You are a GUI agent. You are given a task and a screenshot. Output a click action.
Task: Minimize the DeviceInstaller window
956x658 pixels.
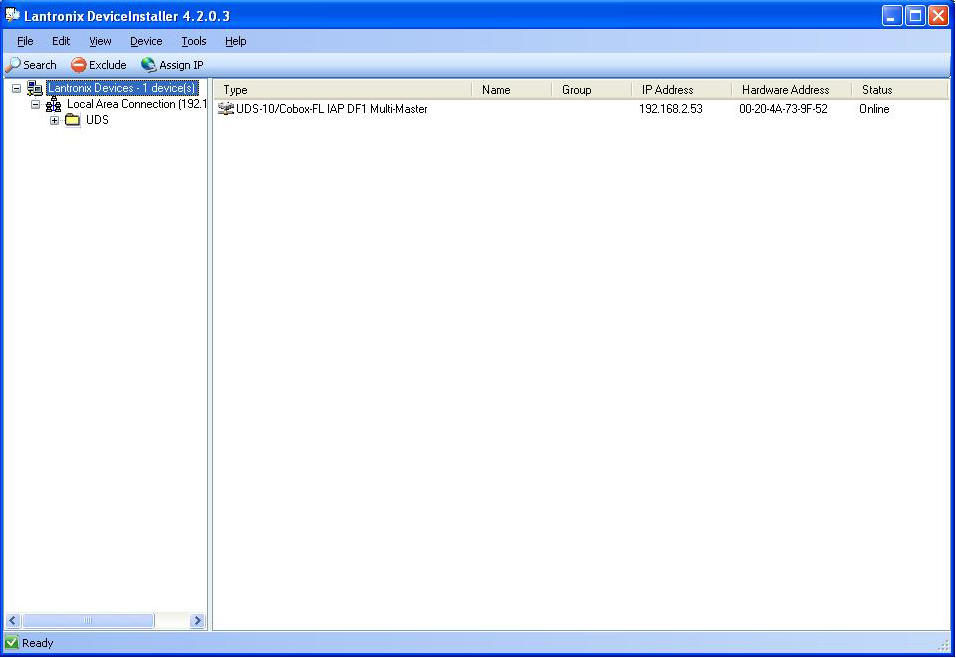pyautogui.click(x=892, y=15)
